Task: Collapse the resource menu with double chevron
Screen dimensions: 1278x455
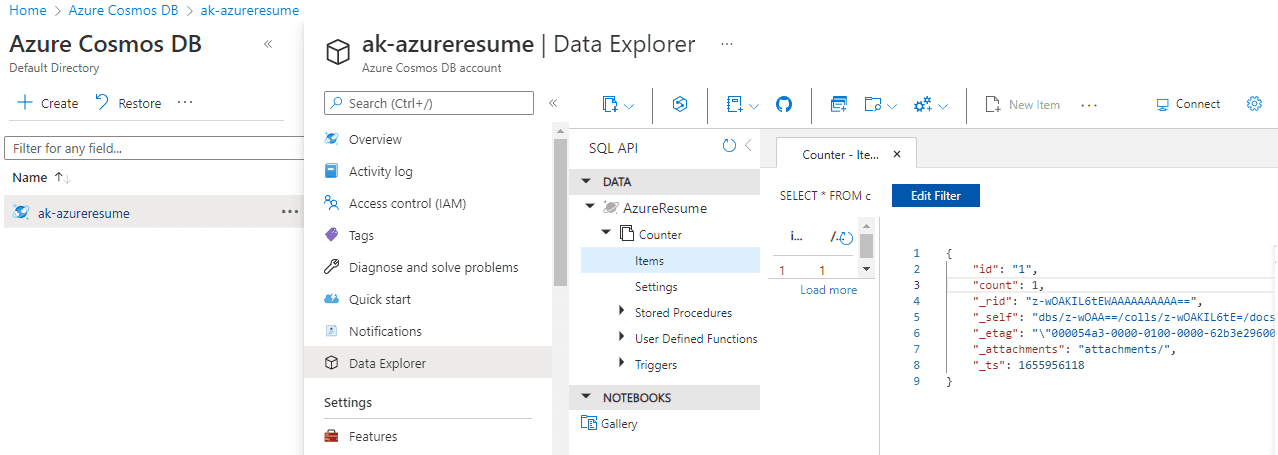Action: point(553,103)
